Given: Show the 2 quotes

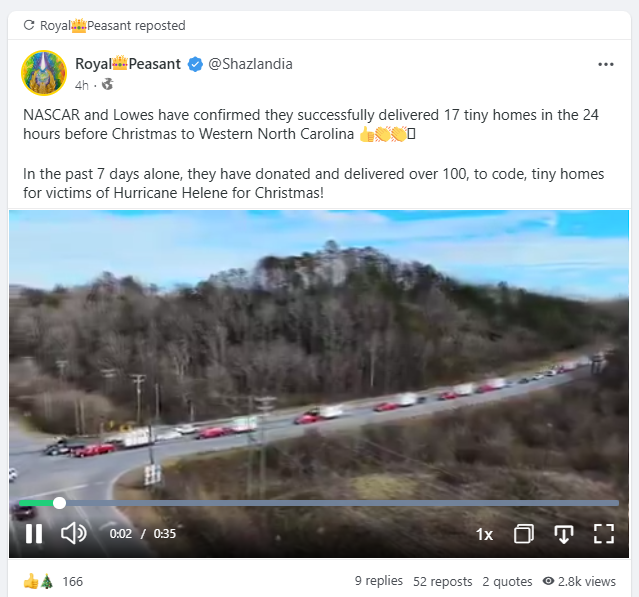Looking at the screenshot, I should coord(507,582).
